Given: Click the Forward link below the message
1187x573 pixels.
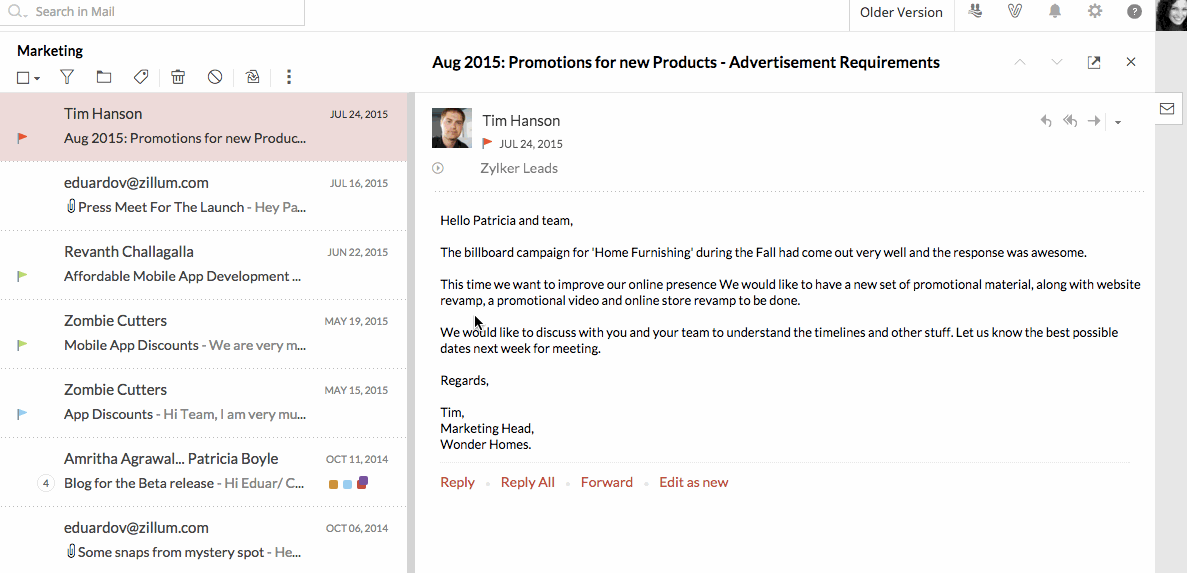Looking at the screenshot, I should click(x=606, y=482).
